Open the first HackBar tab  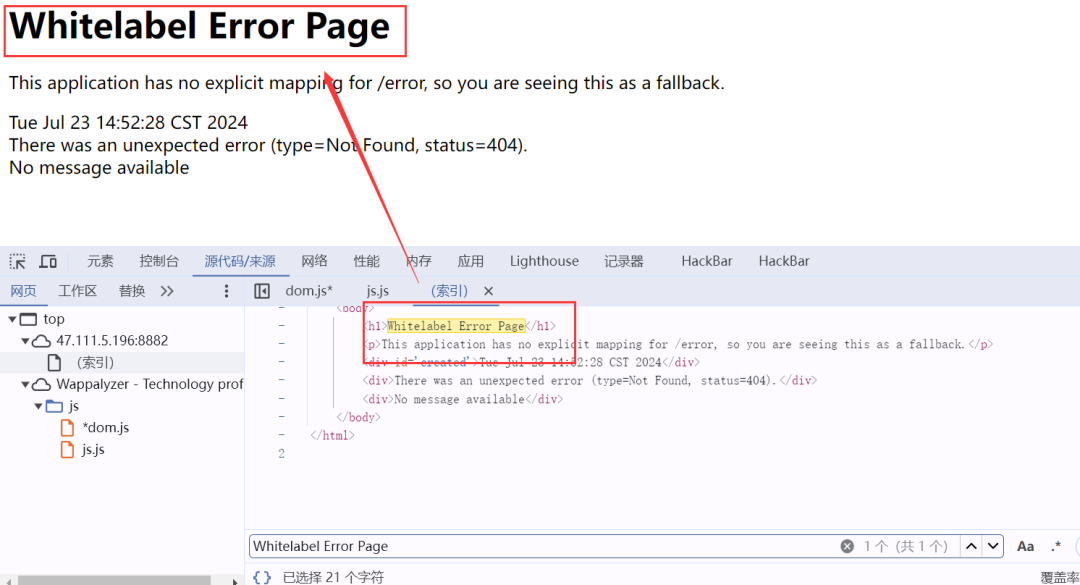point(707,261)
